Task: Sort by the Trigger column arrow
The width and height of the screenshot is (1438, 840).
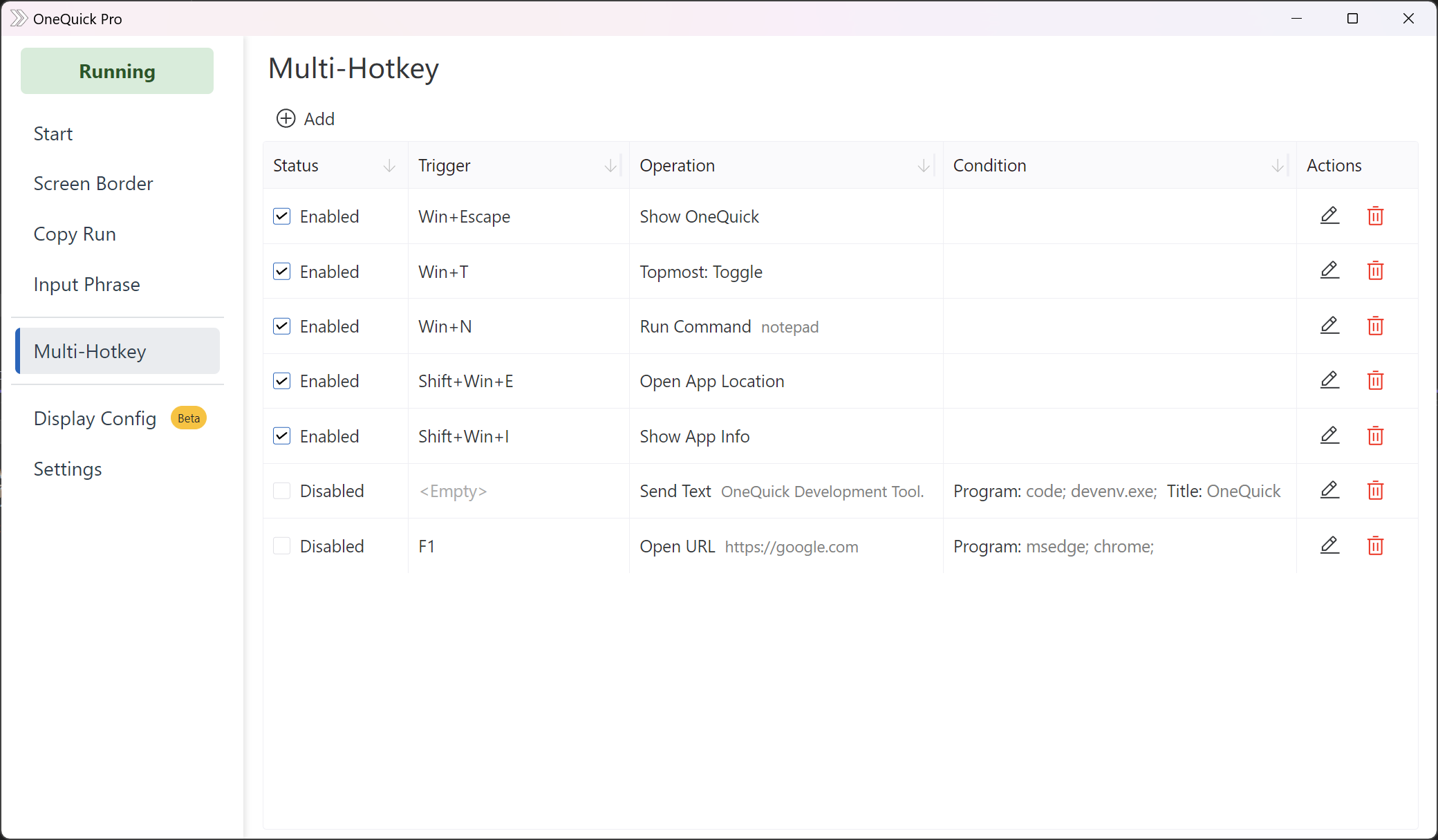Action: point(610,166)
